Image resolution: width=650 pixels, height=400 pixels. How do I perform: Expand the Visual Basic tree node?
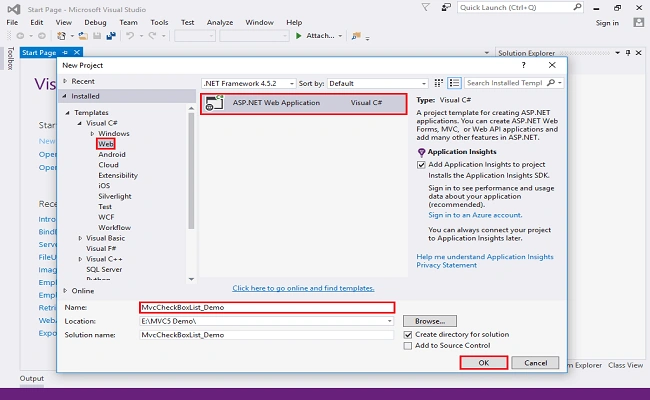(80, 238)
